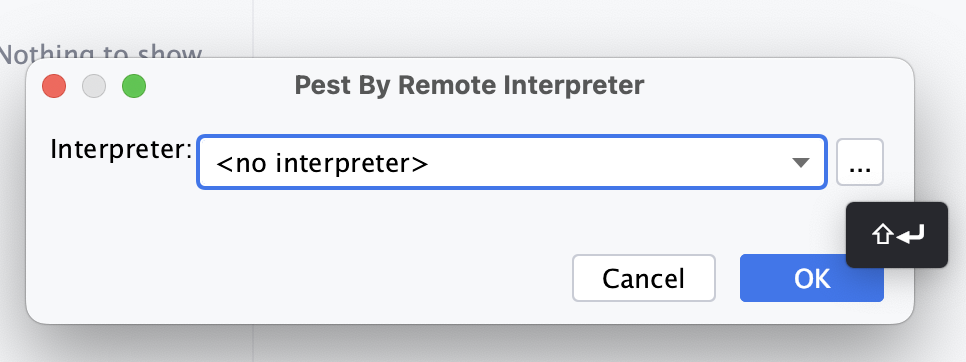Confirm the selection with blue OK
The height and width of the screenshot is (362, 966).
812,278
